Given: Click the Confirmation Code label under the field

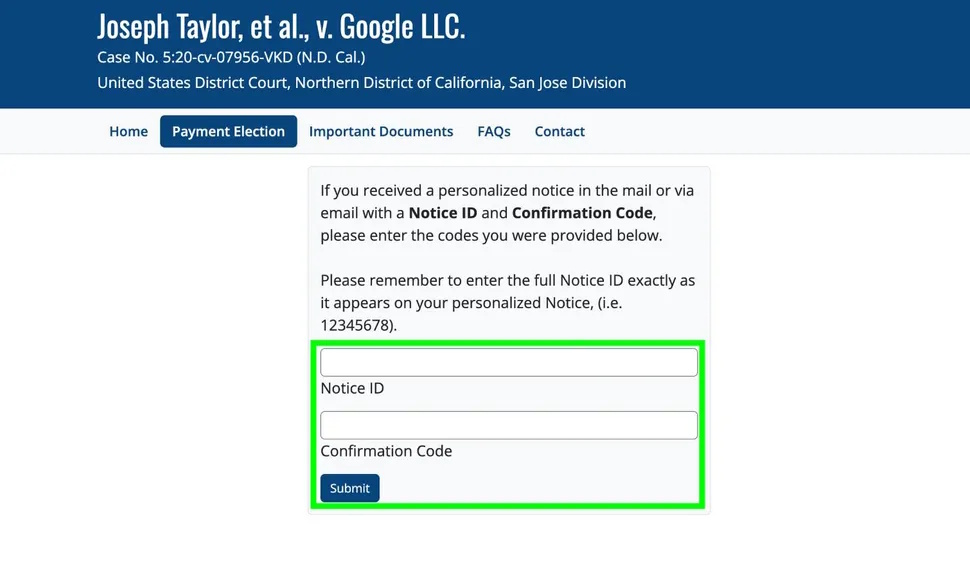Looking at the screenshot, I should click(x=386, y=451).
